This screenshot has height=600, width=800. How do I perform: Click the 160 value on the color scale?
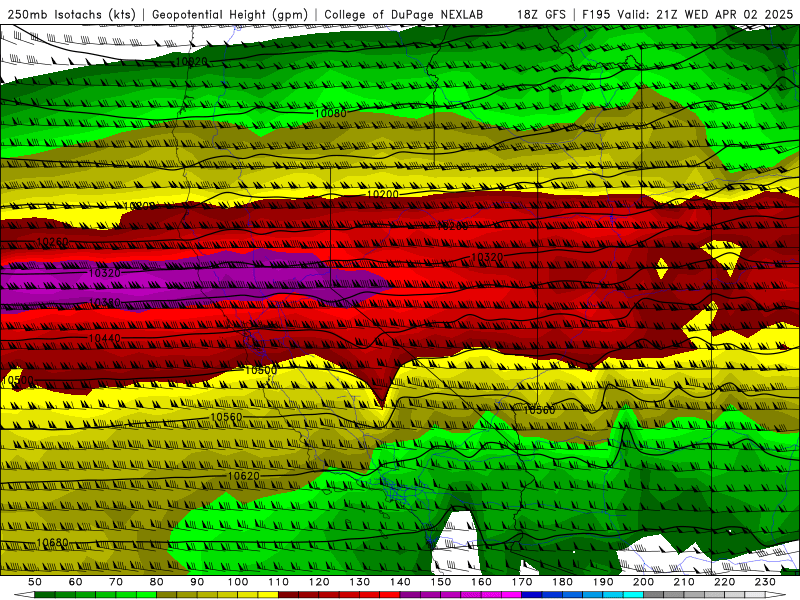481,582
